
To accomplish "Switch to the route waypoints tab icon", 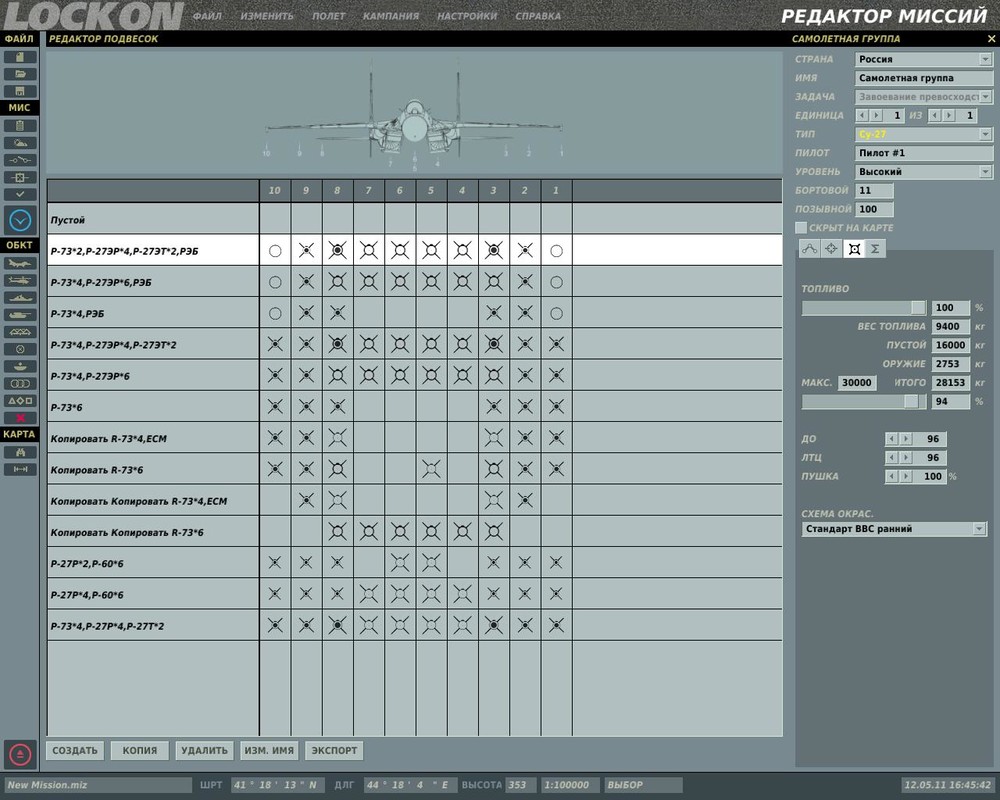I will click(809, 249).
